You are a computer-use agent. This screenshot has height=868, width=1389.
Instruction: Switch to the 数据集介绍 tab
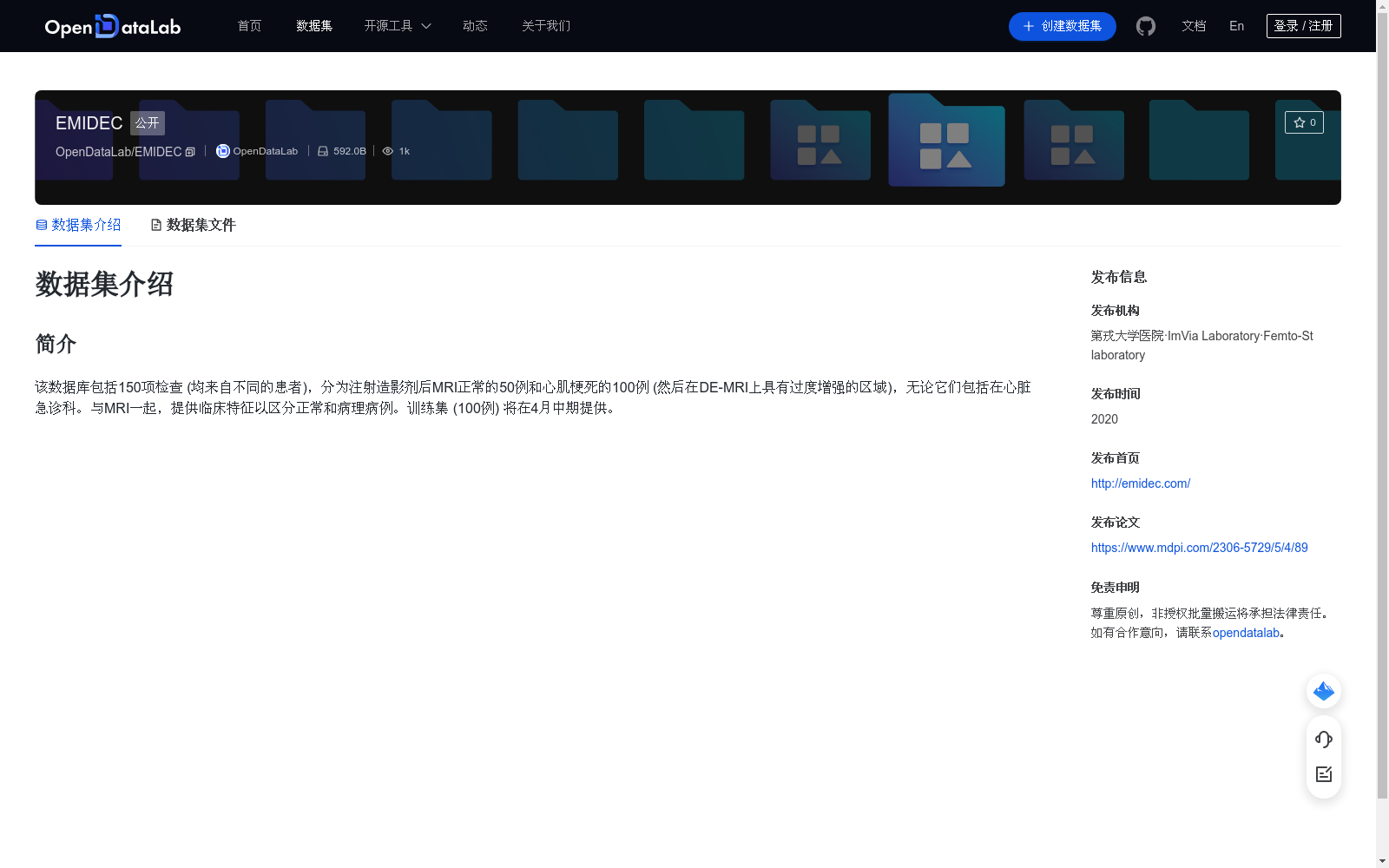[78, 225]
